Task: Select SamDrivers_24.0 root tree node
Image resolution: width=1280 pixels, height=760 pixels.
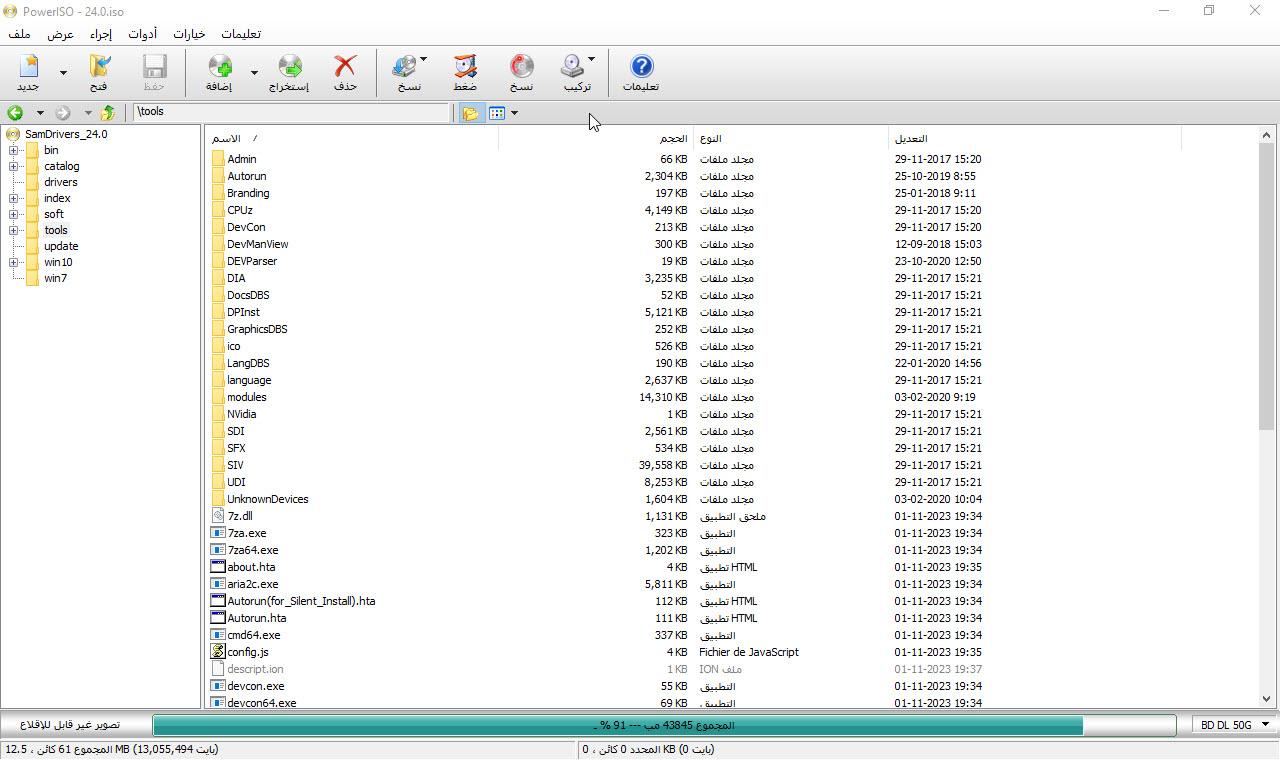Action: coord(66,134)
